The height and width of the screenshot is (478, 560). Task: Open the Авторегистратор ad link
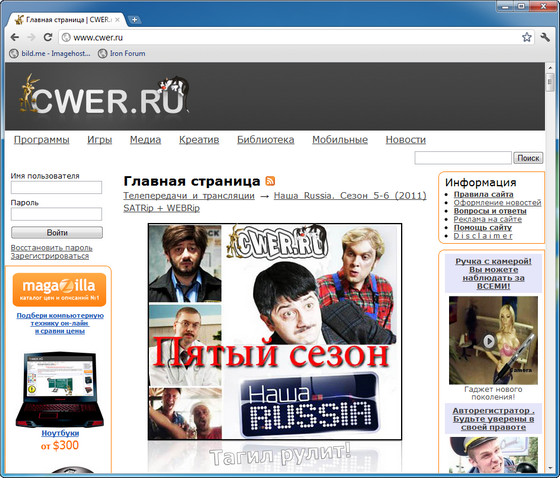click(x=493, y=419)
